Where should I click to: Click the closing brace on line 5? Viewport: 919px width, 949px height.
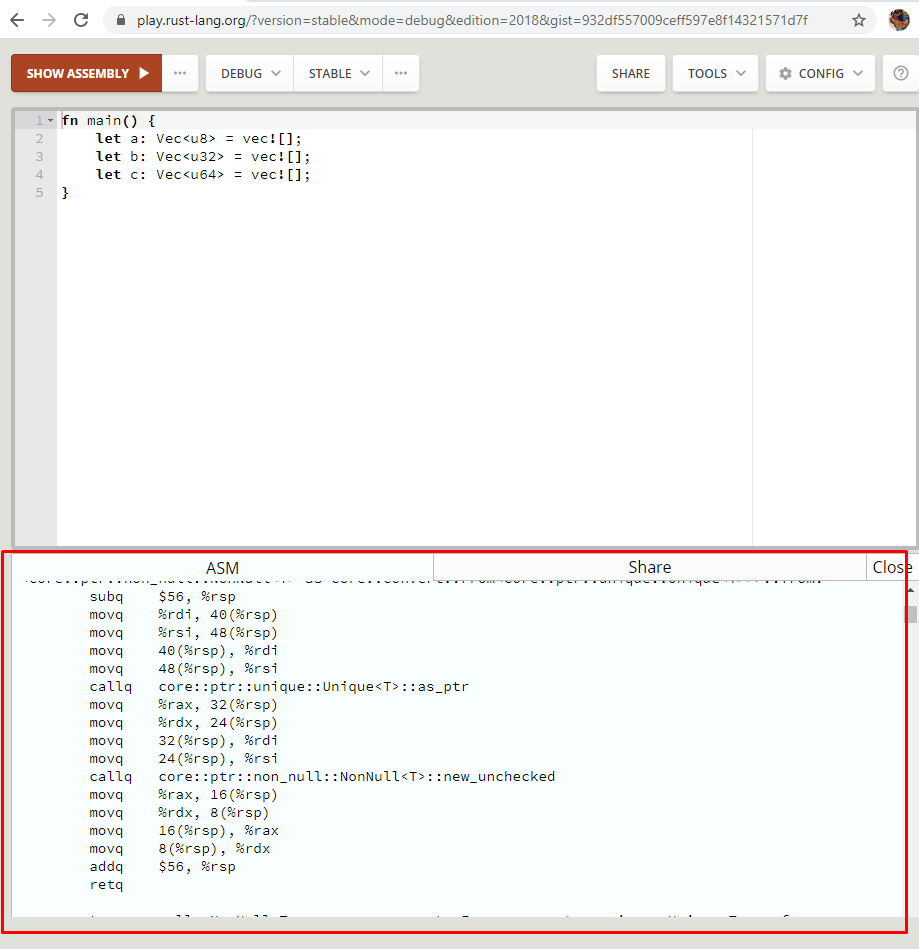tap(65, 192)
